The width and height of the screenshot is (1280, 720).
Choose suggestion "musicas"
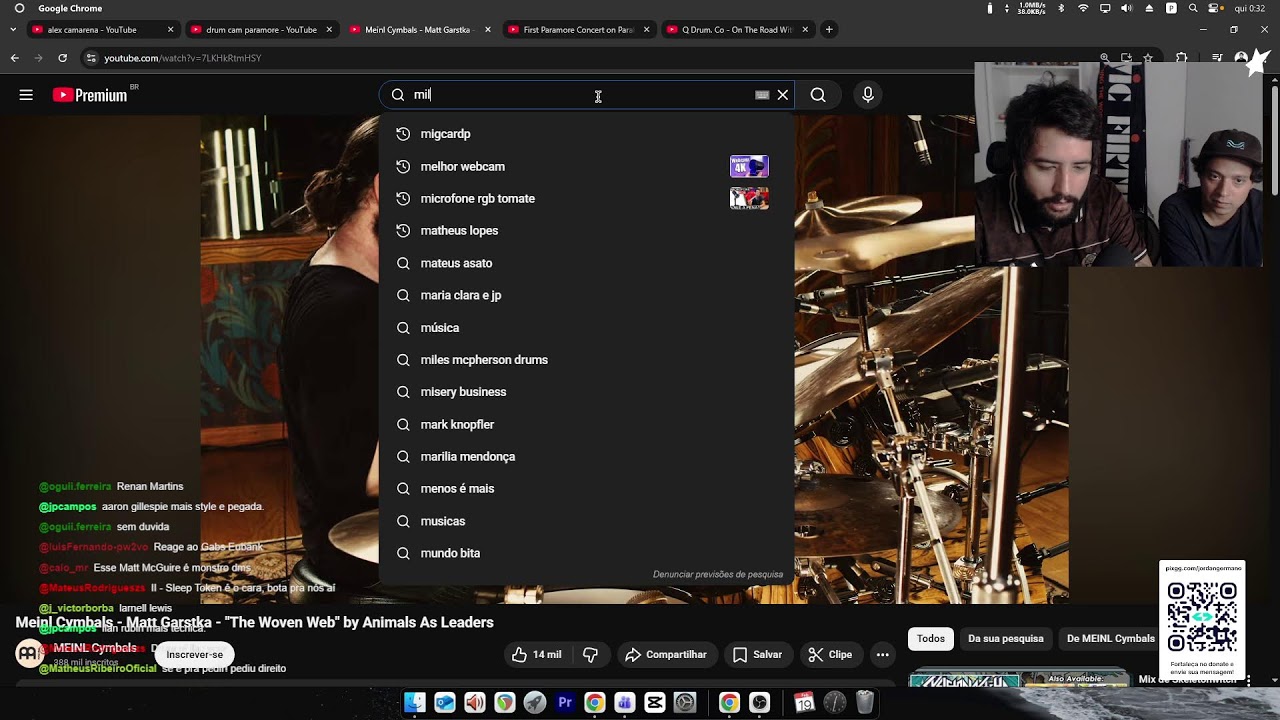tap(586, 521)
